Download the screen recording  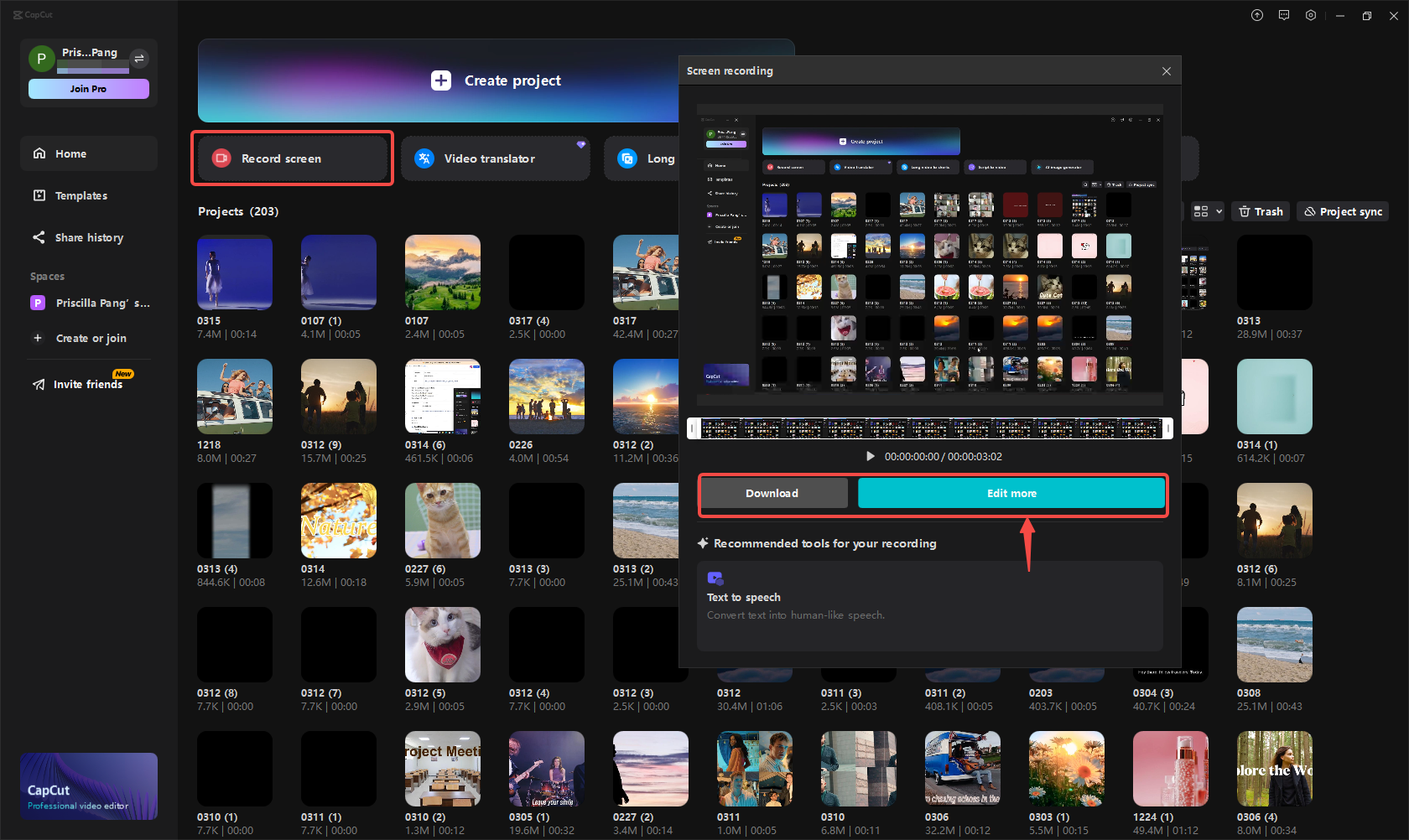click(x=774, y=493)
